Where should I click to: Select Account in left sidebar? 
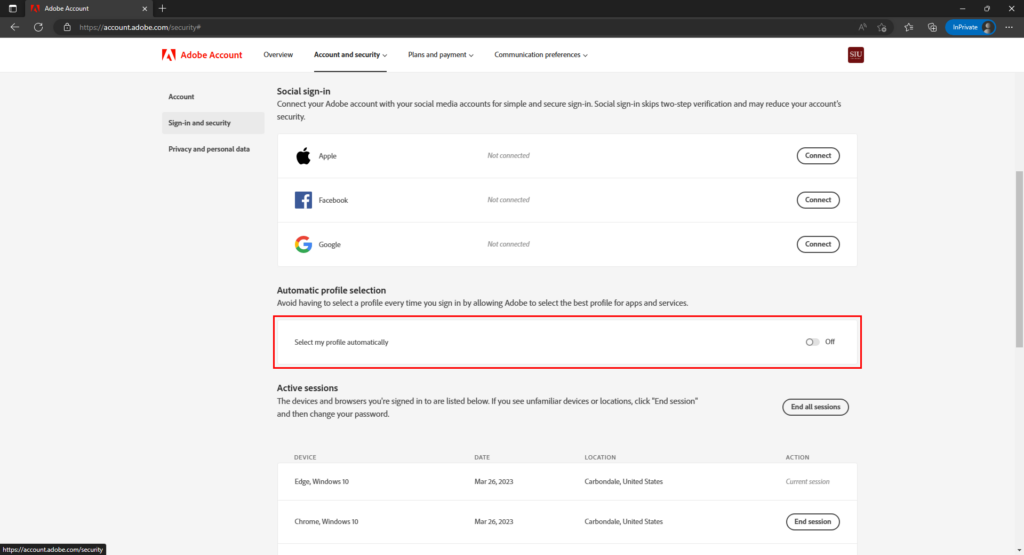pos(182,97)
